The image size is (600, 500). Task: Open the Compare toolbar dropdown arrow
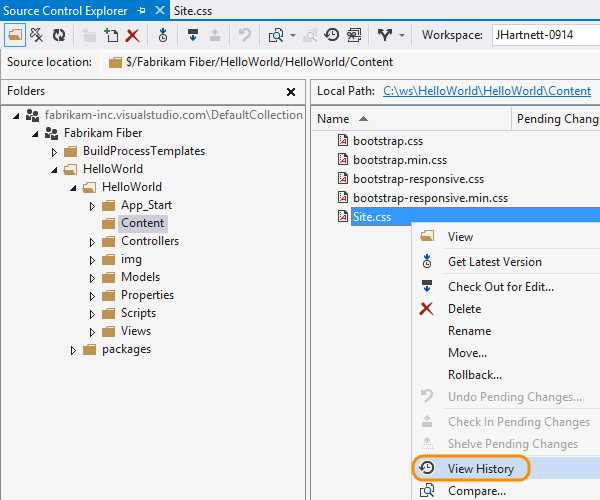(293, 36)
